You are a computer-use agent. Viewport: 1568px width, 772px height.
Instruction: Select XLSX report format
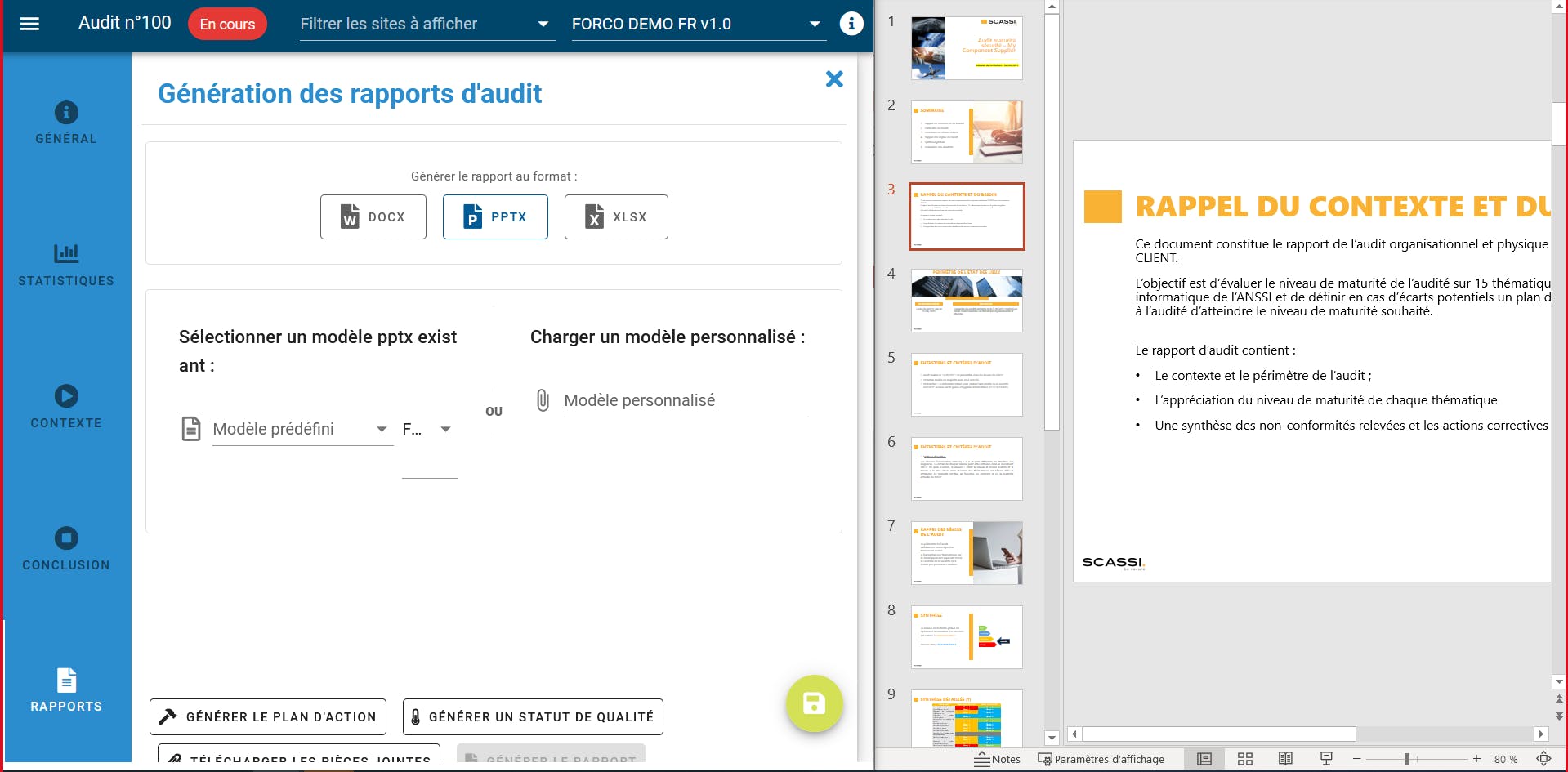pos(616,216)
